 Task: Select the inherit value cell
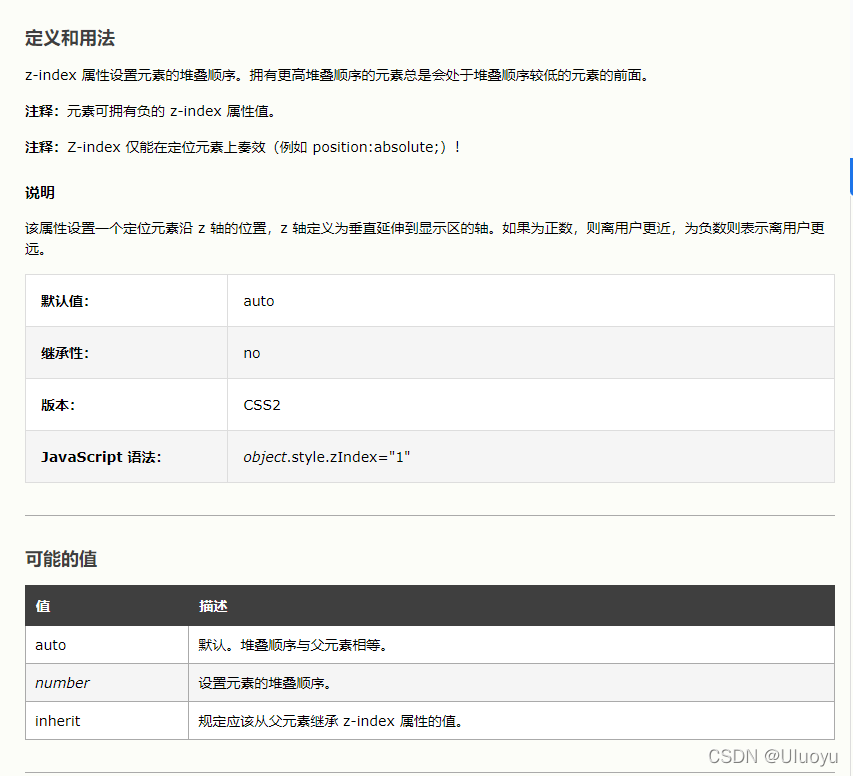(107, 721)
